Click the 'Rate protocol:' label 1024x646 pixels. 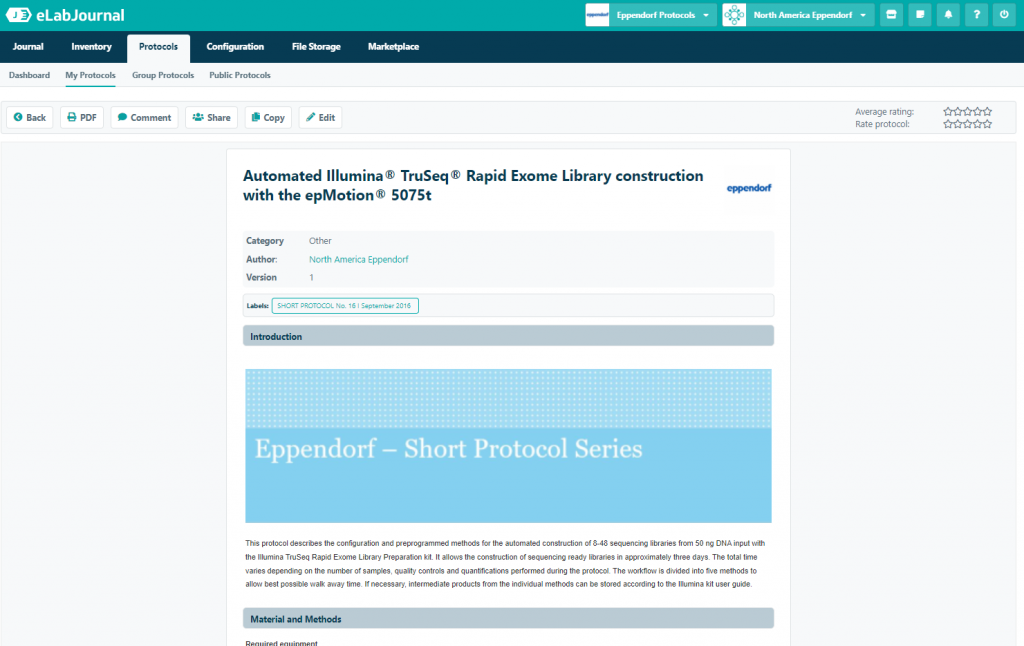click(x=882, y=124)
